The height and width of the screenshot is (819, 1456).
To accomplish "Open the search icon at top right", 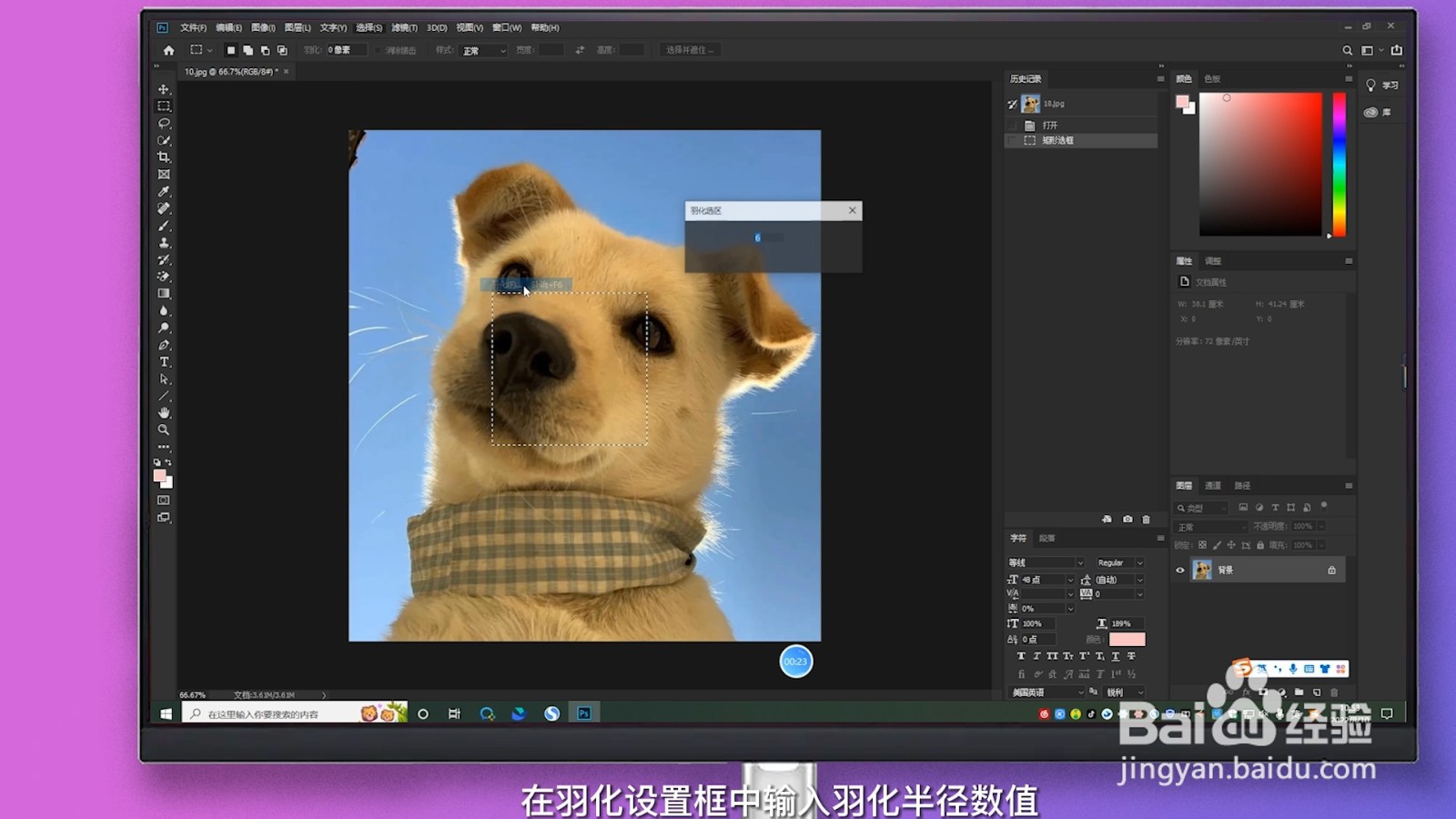I will [x=1348, y=51].
